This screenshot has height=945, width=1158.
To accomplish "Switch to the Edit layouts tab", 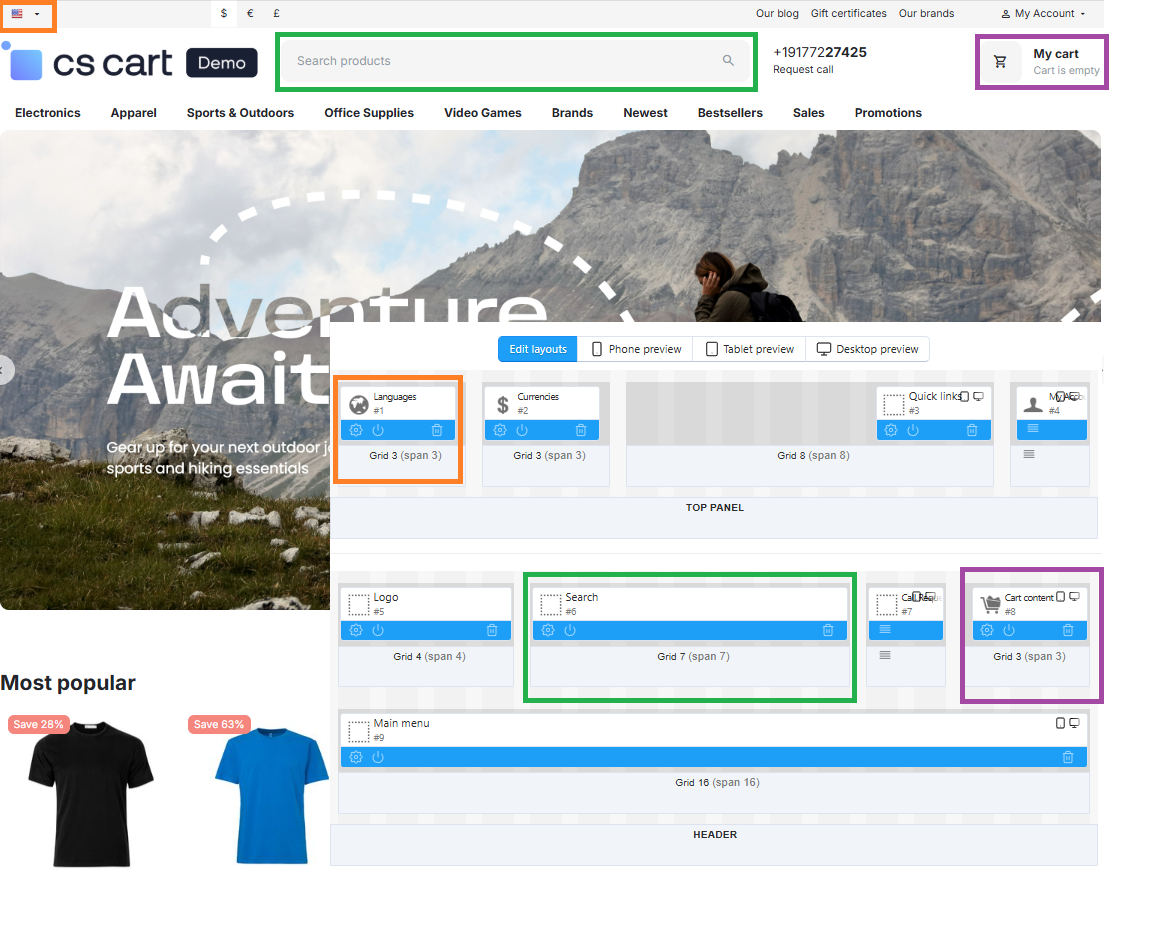I will pos(538,349).
